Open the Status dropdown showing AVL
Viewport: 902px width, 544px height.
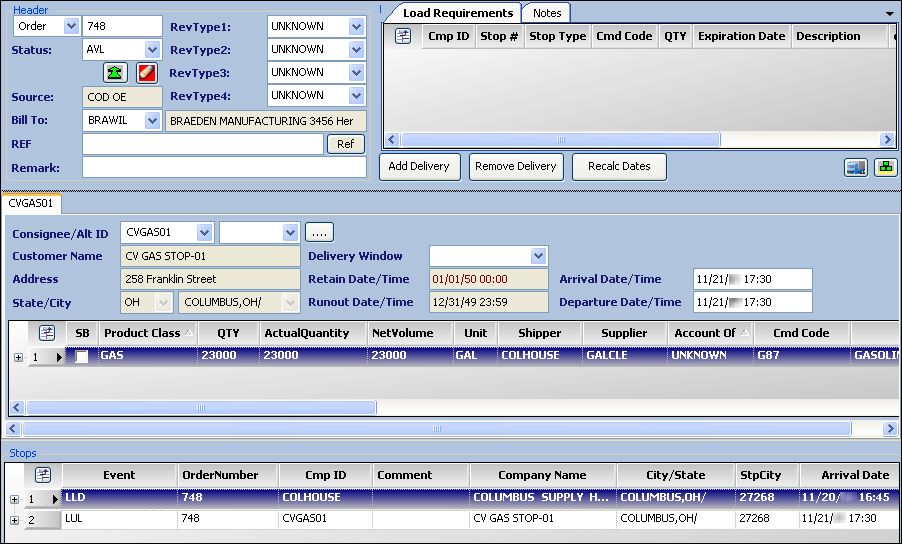pos(152,49)
